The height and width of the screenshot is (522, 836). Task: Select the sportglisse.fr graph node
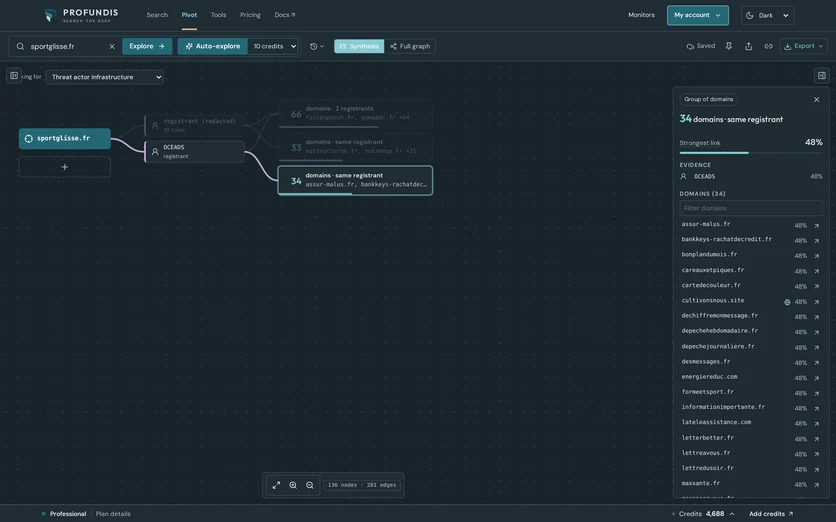point(65,139)
